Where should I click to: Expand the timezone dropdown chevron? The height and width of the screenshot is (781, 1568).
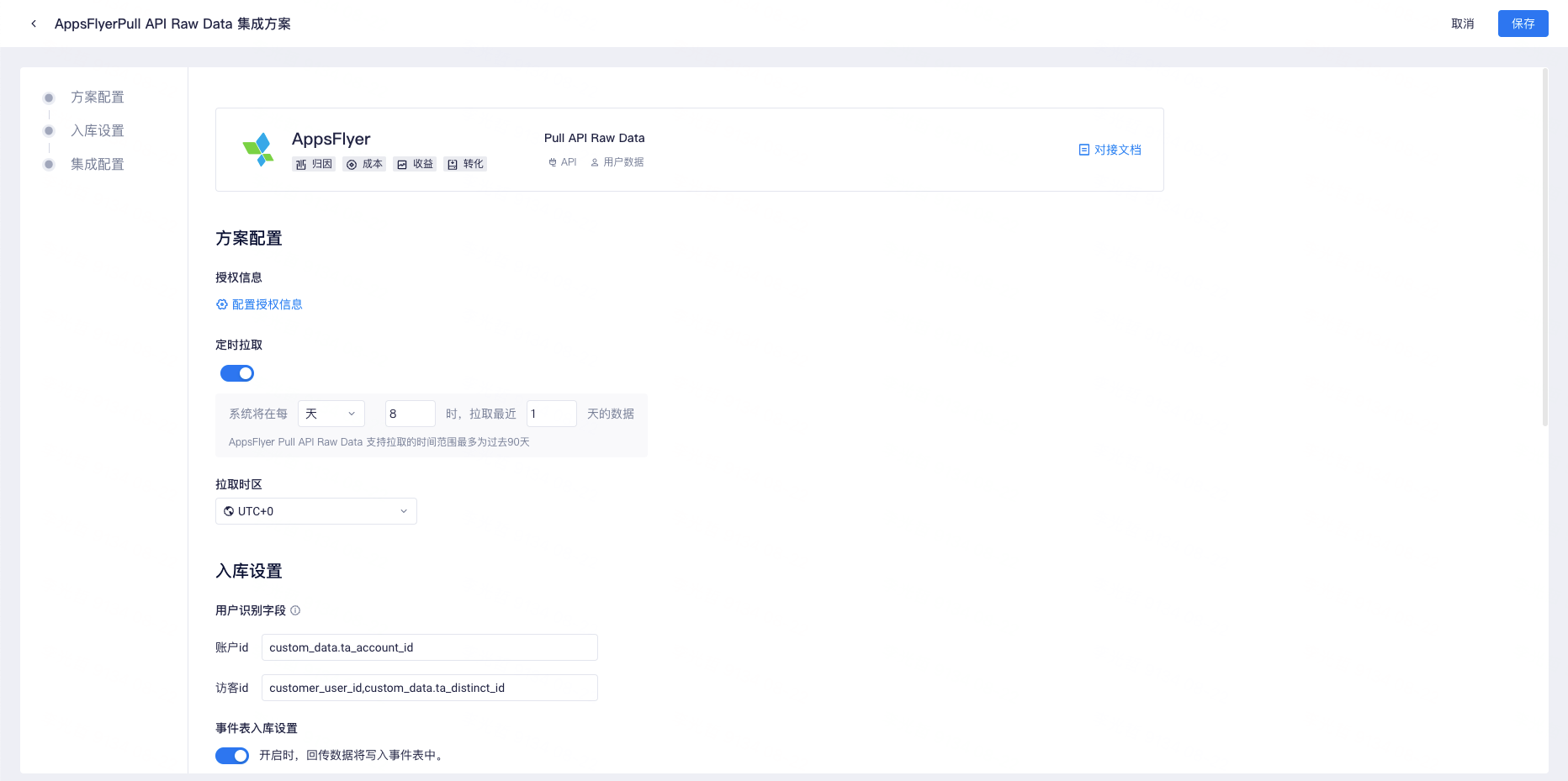coord(405,511)
